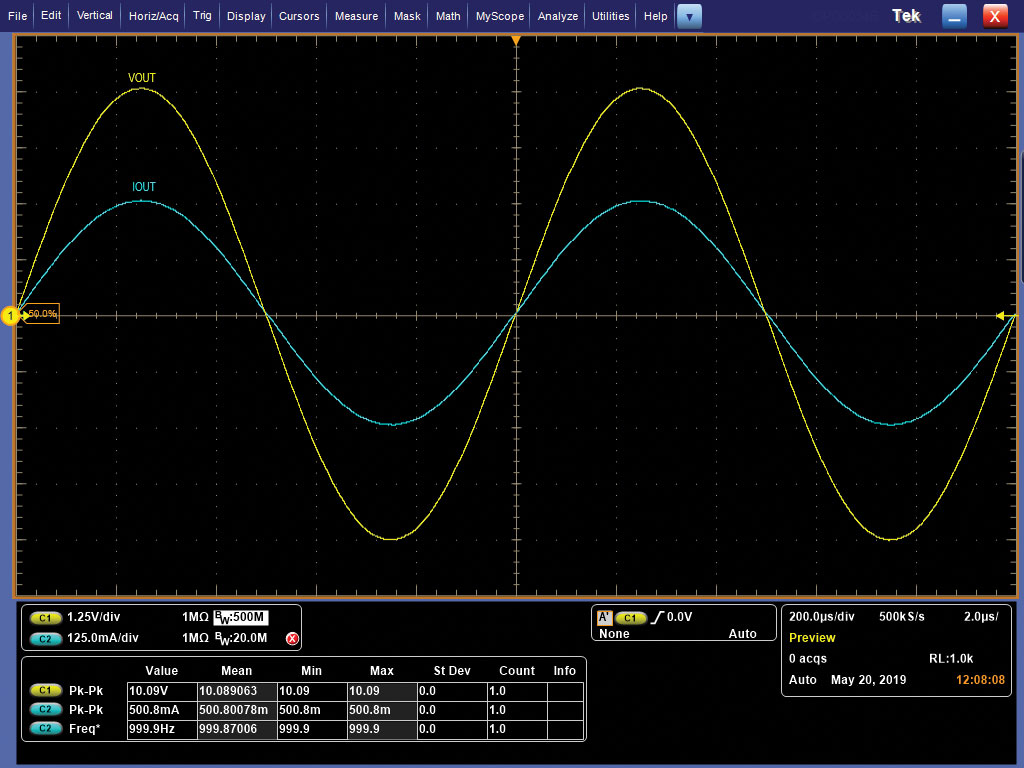Image resolution: width=1024 pixels, height=768 pixels.
Task: Click the Count column header
Action: pos(517,671)
